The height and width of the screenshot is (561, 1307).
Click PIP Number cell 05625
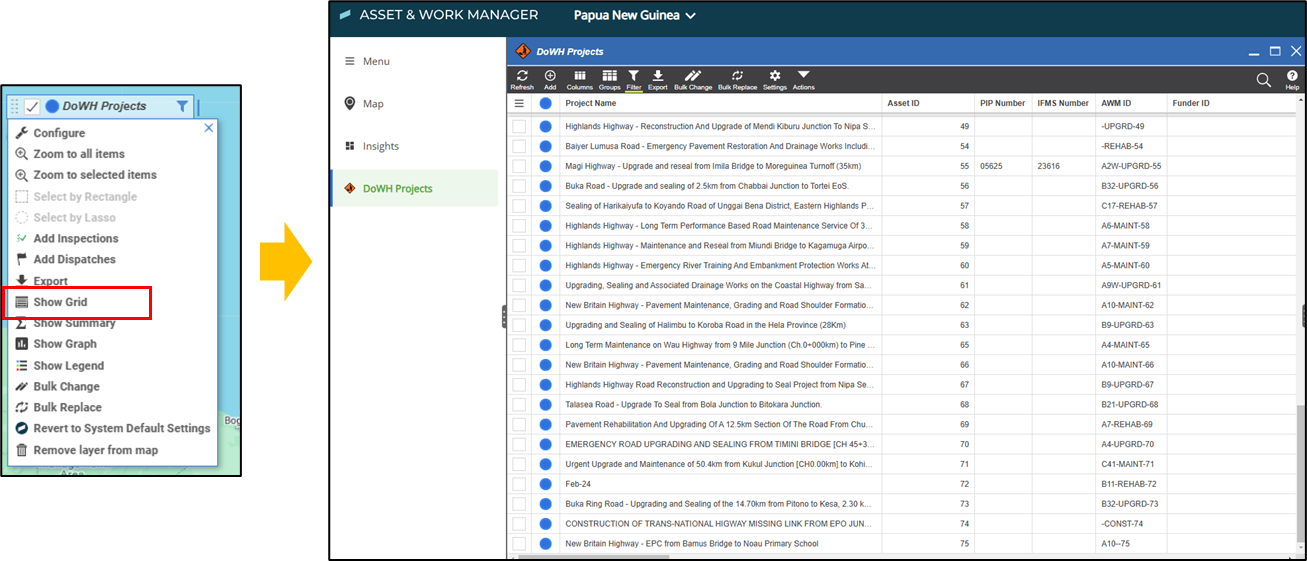[1004, 166]
